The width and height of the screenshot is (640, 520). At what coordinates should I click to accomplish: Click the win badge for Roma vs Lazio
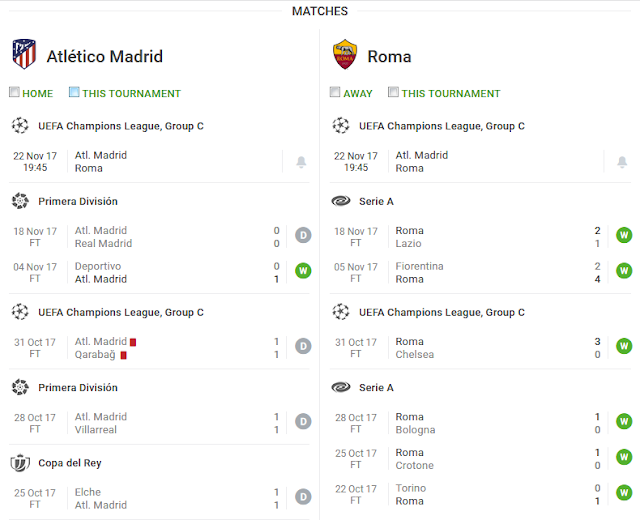(x=624, y=235)
